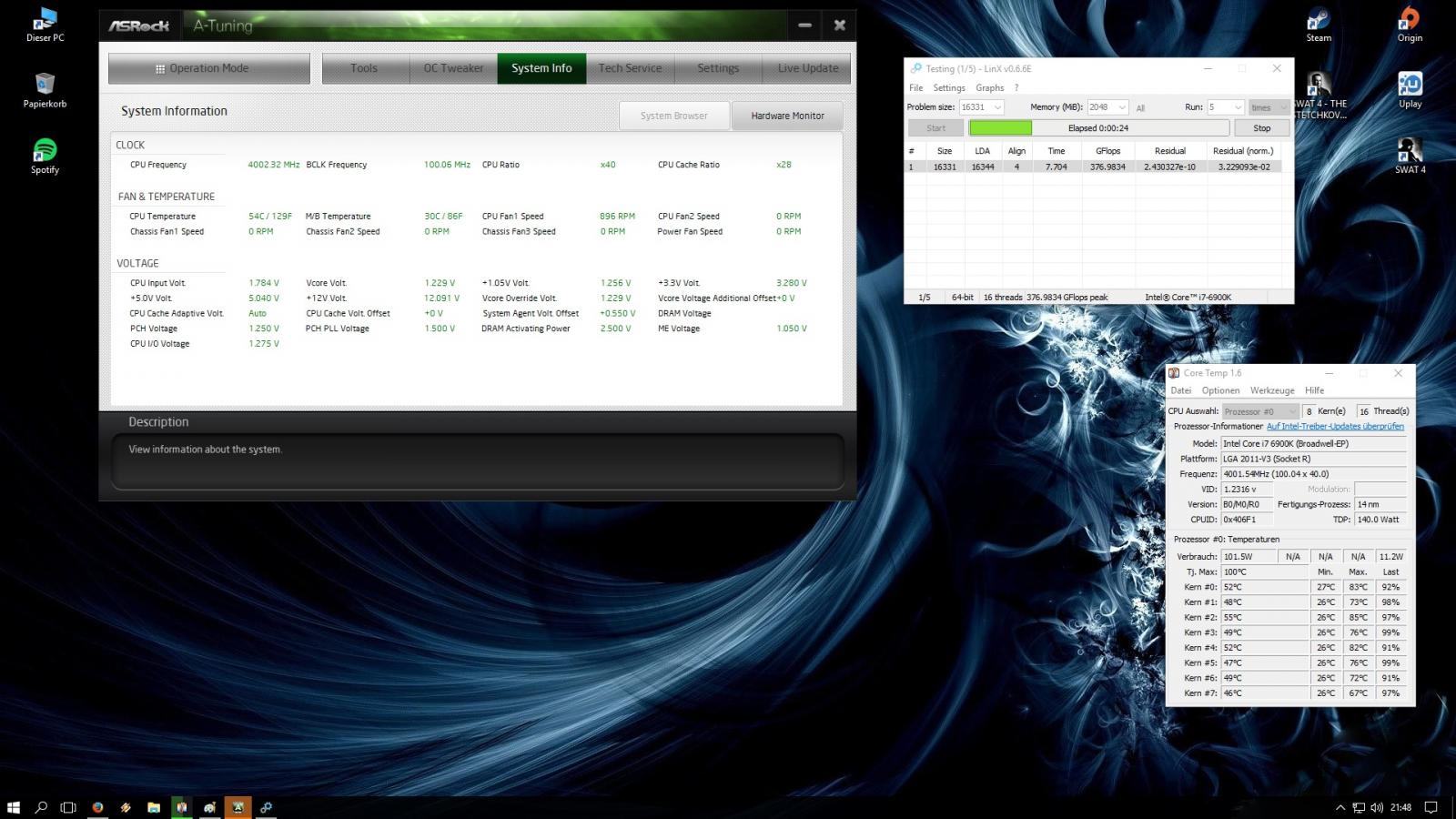1456x819 pixels.
Task: Open the Hilfe menu in Core Temp
Action: click(1314, 390)
